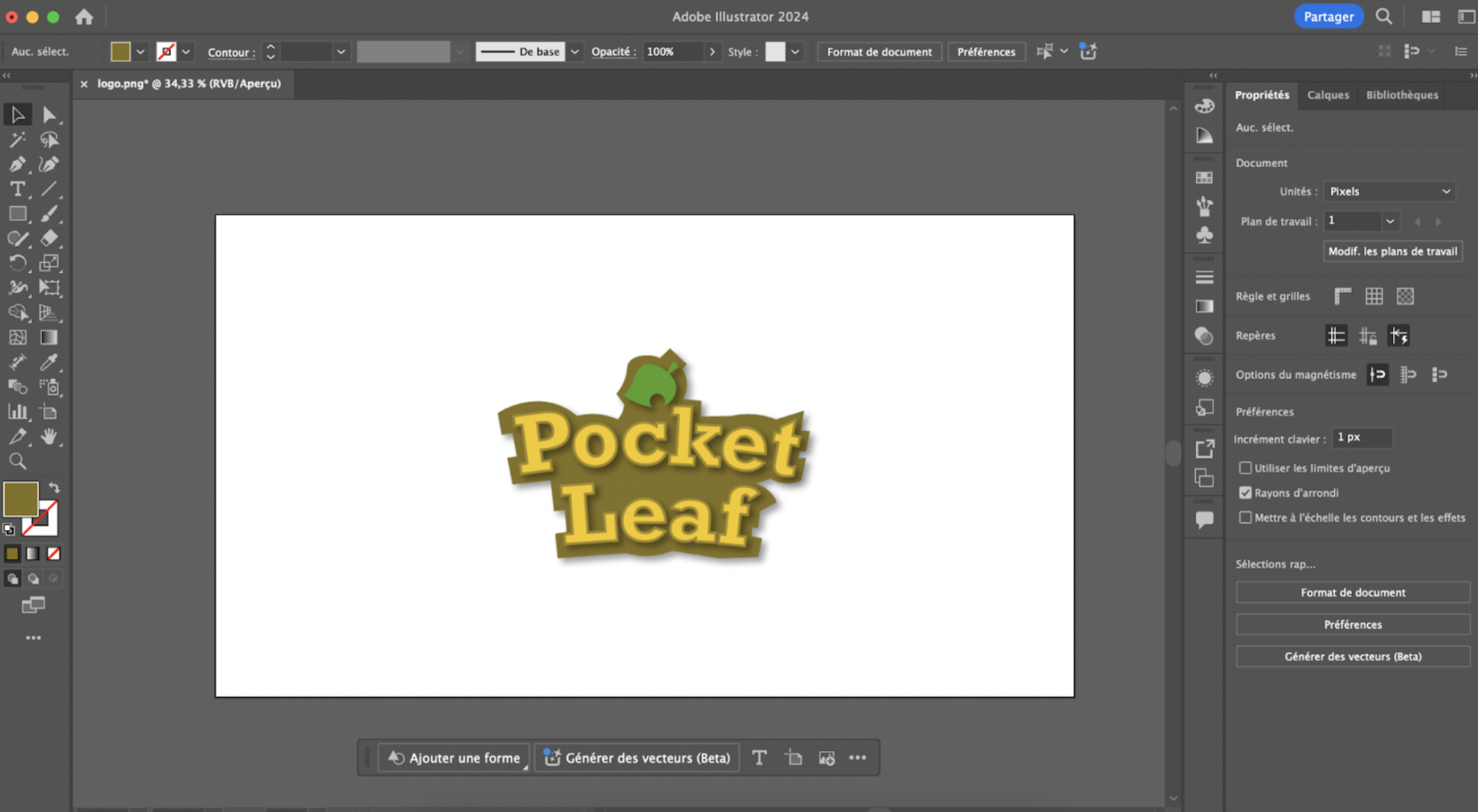
Task: Click Contour stepper arrows
Action: (x=270, y=52)
